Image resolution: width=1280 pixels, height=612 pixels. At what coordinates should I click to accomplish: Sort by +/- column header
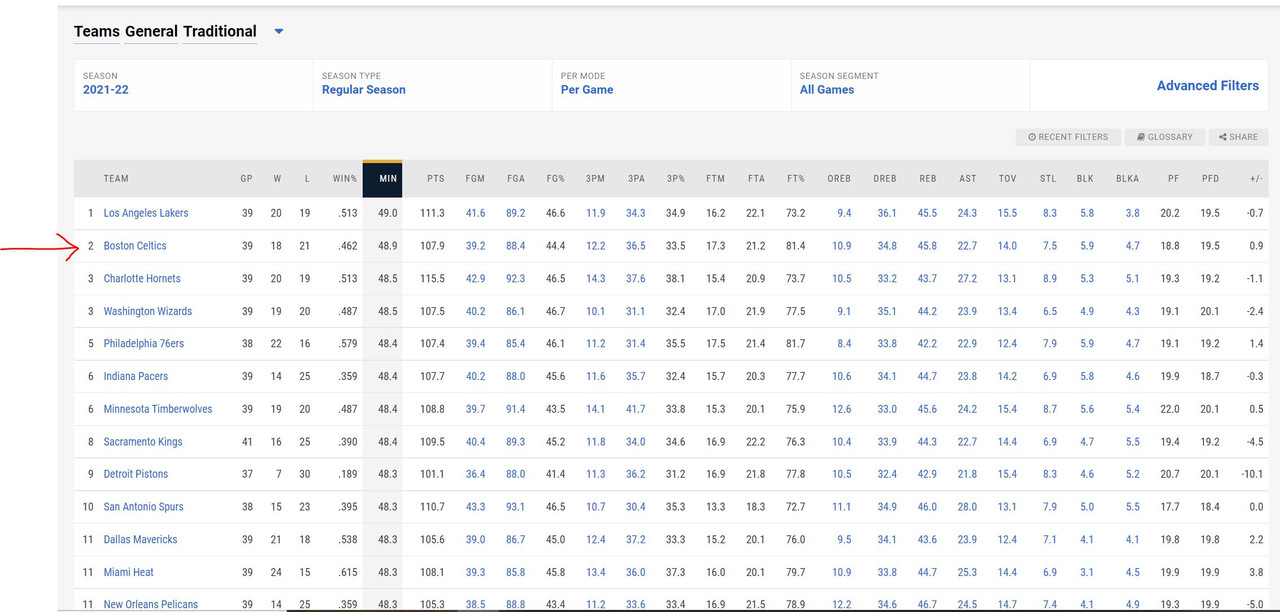(1256, 179)
